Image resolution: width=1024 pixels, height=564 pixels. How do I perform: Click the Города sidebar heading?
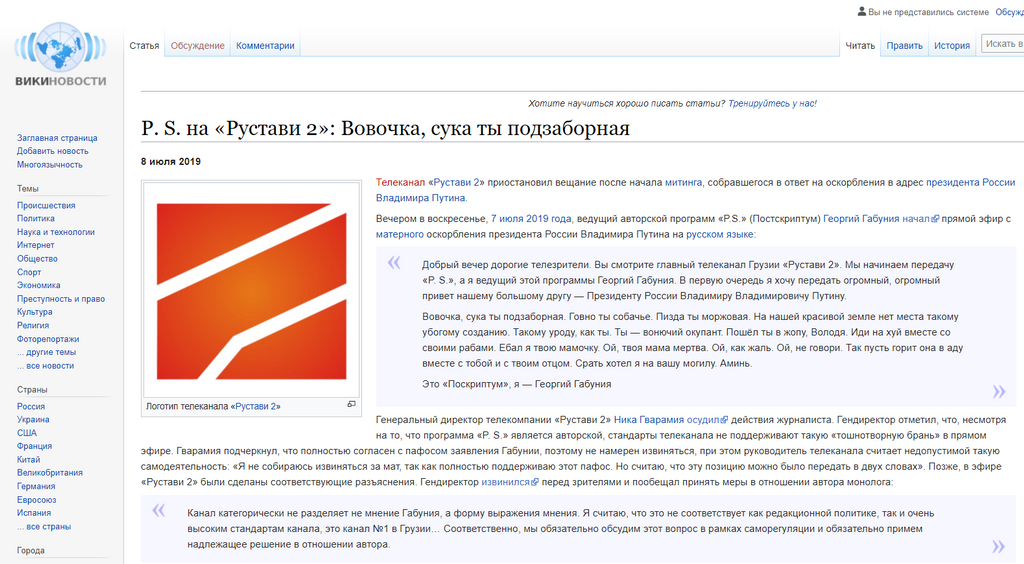click(31, 550)
